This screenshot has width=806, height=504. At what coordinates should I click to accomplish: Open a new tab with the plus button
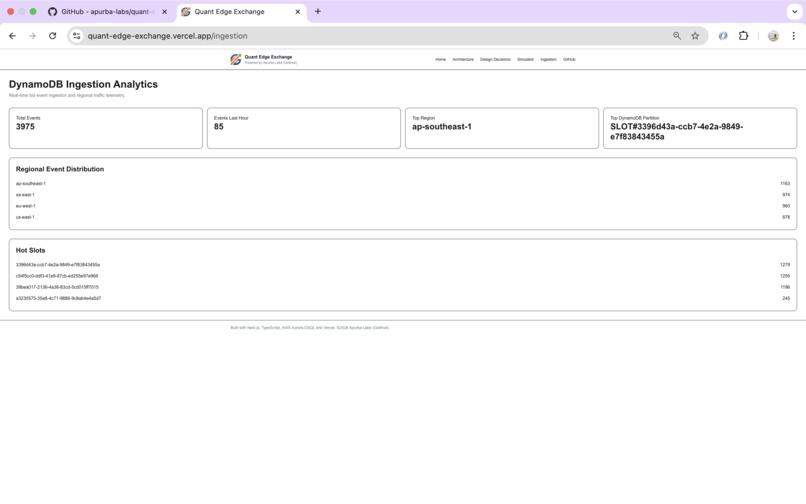(x=318, y=11)
